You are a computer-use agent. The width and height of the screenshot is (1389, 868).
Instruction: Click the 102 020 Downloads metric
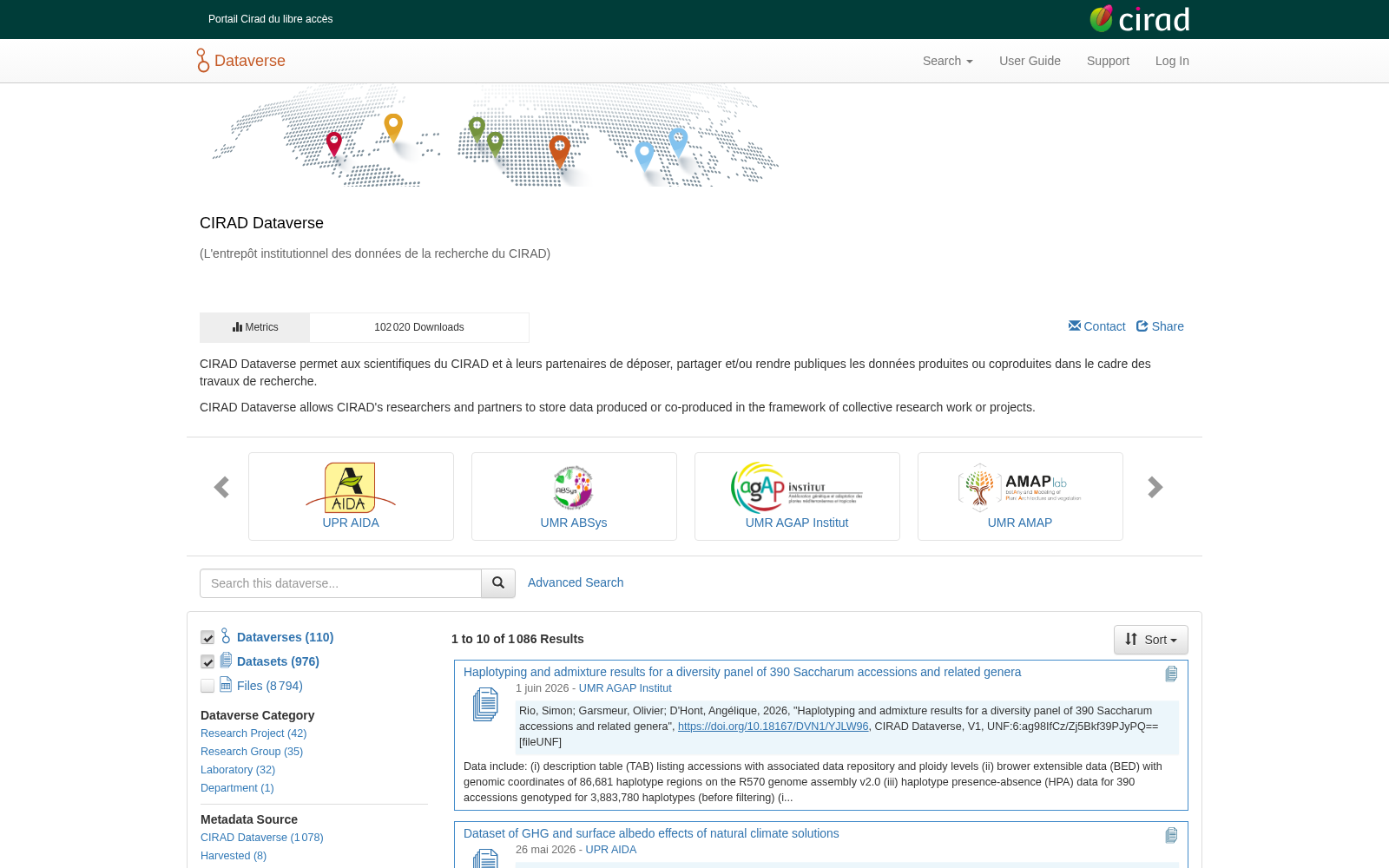pos(419,327)
